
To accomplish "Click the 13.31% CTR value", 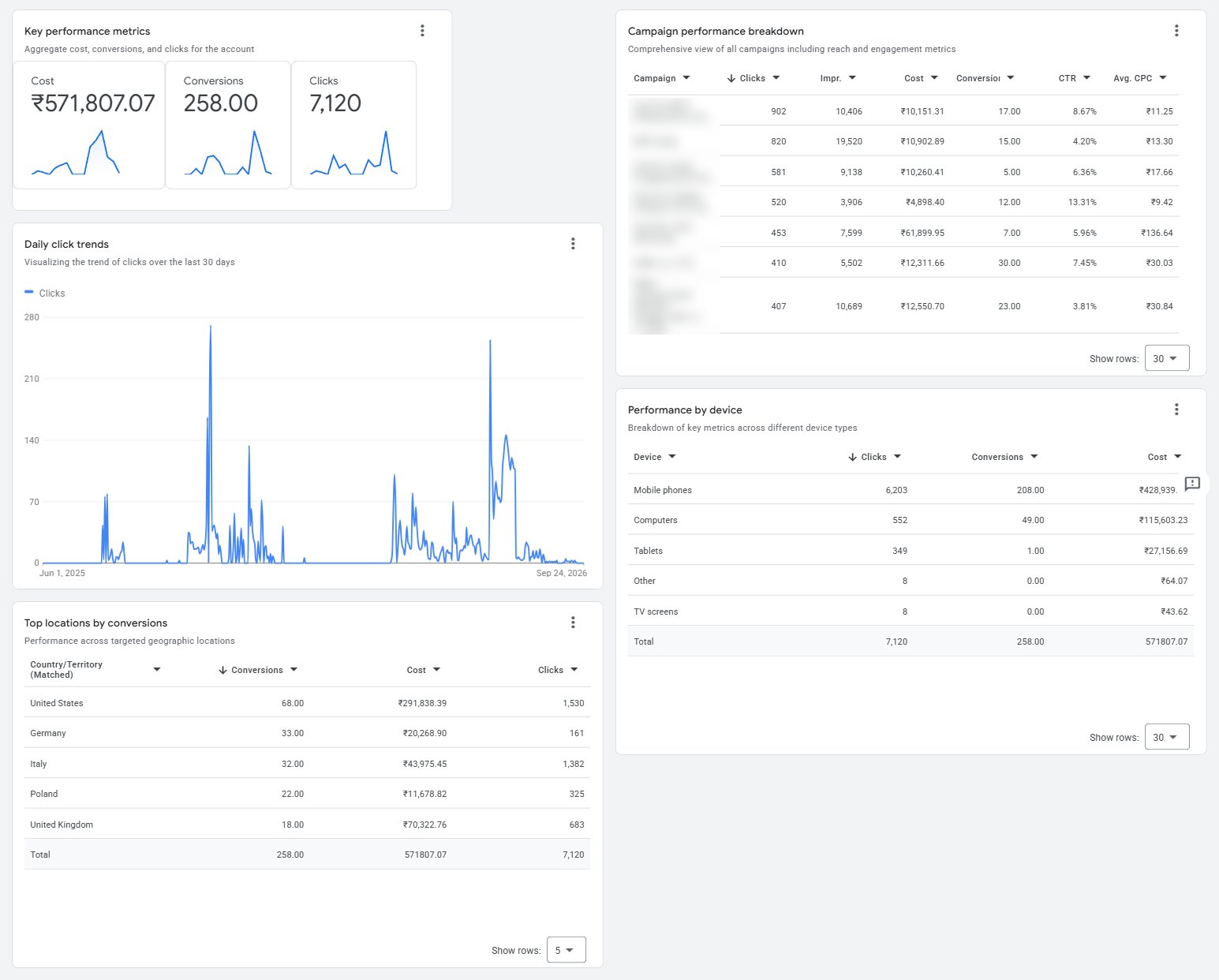I will click(1083, 202).
